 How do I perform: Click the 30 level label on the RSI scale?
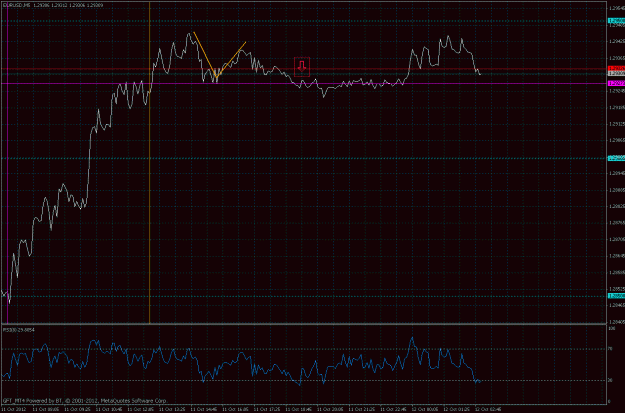click(x=610, y=380)
